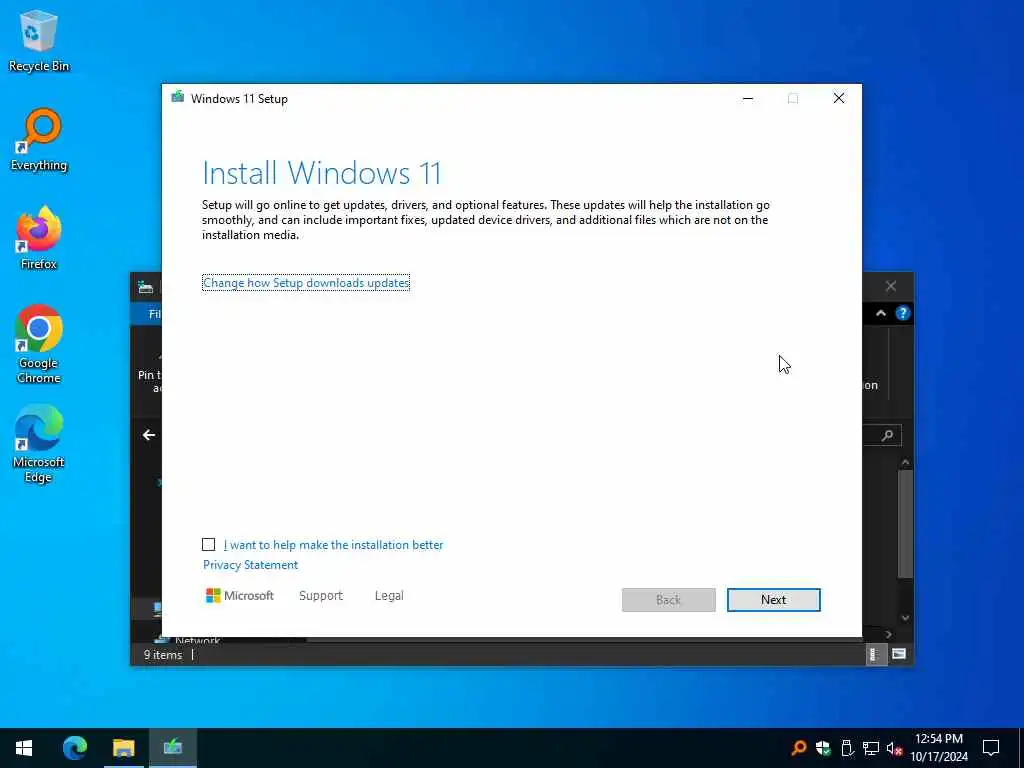Click scroll-up arrow in File Explorer
Image resolution: width=1024 pixels, height=768 pixels.
point(905,462)
